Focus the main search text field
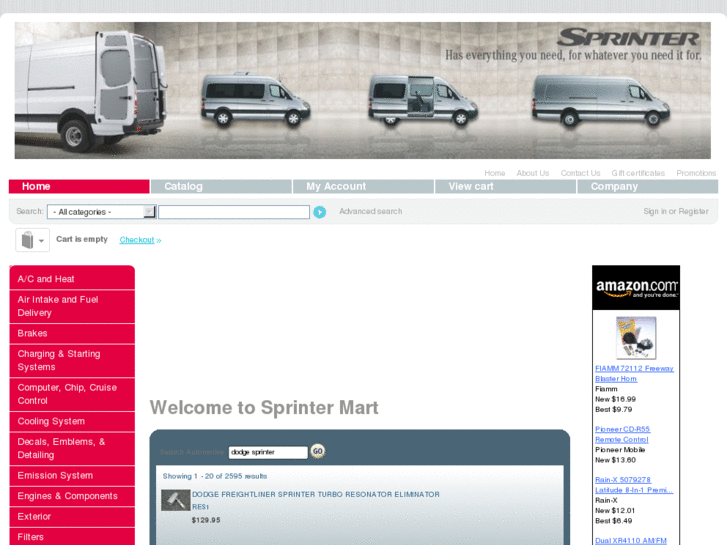Image resolution: width=727 pixels, height=545 pixels. click(234, 212)
